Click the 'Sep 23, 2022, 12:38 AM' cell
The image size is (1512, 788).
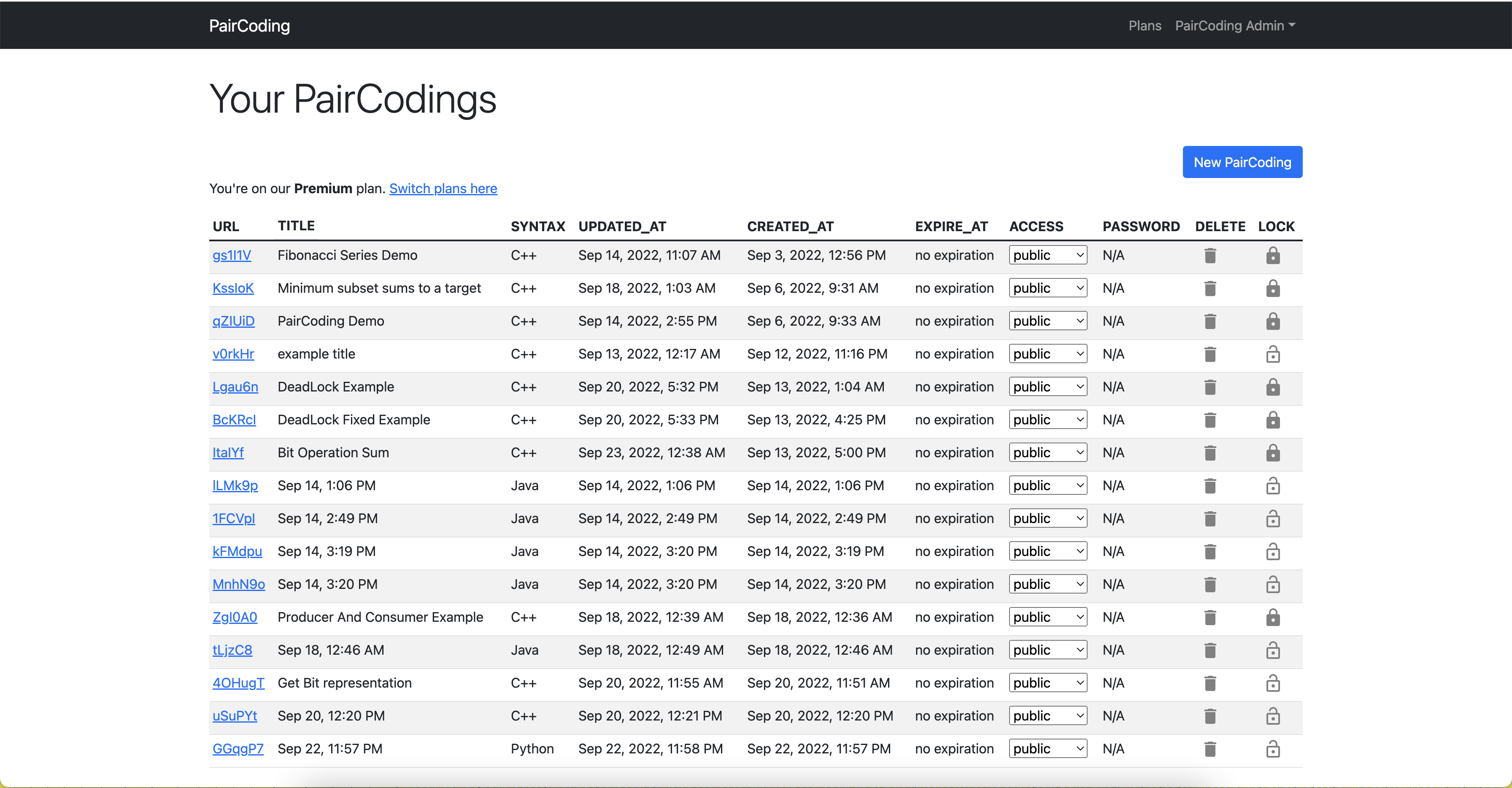click(x=651, y=452)
